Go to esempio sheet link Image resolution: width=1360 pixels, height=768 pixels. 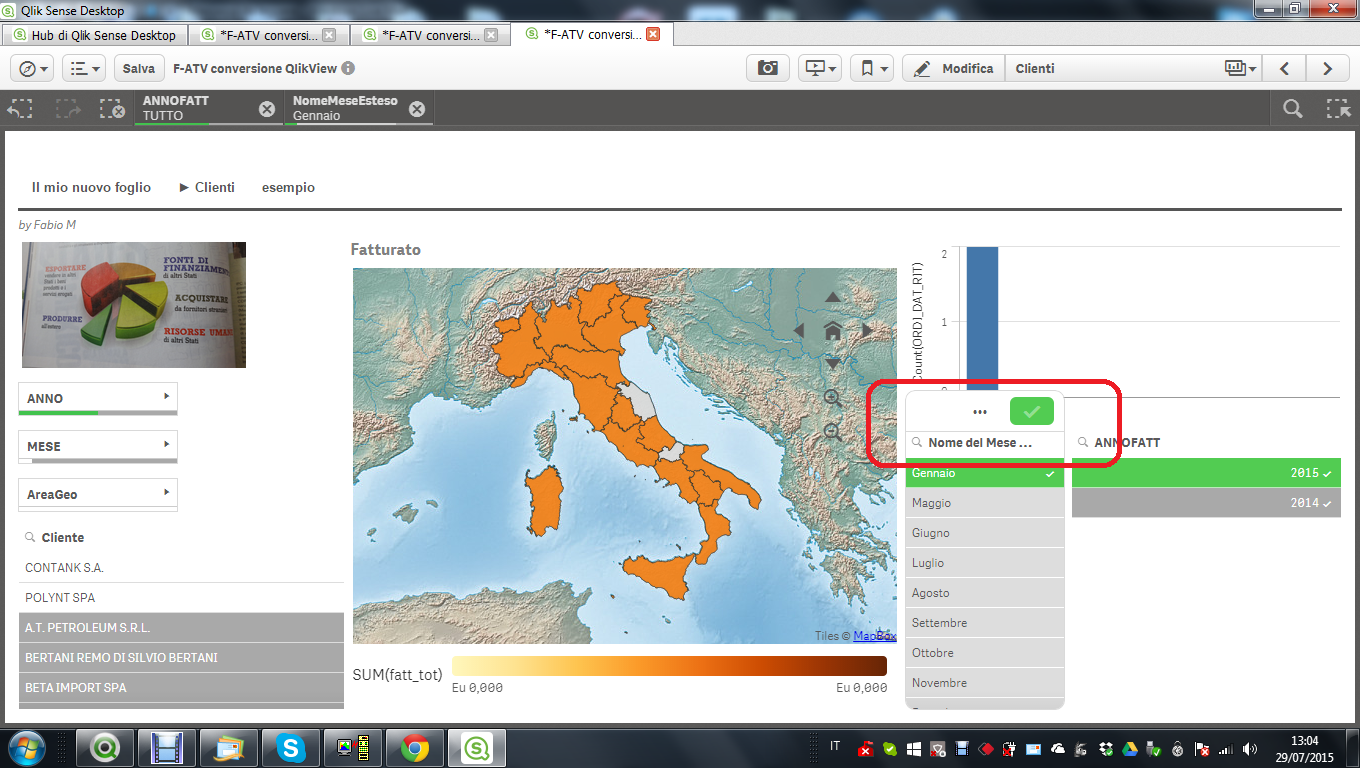click(x=288, y=187)
